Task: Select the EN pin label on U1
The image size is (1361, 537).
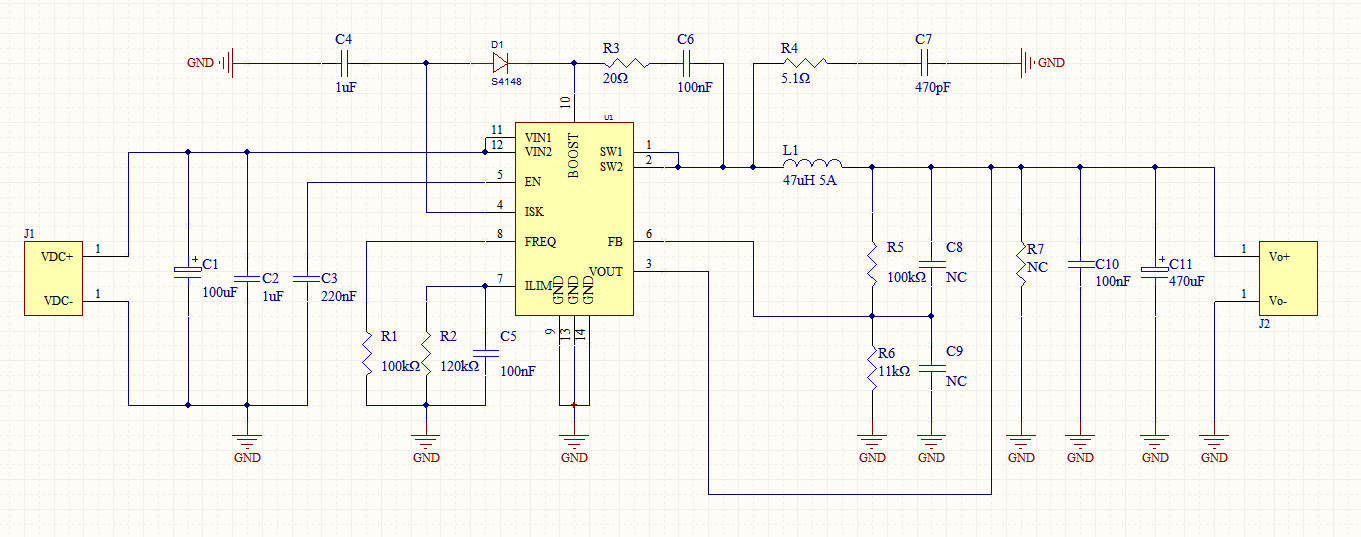Action: point(533,182)
